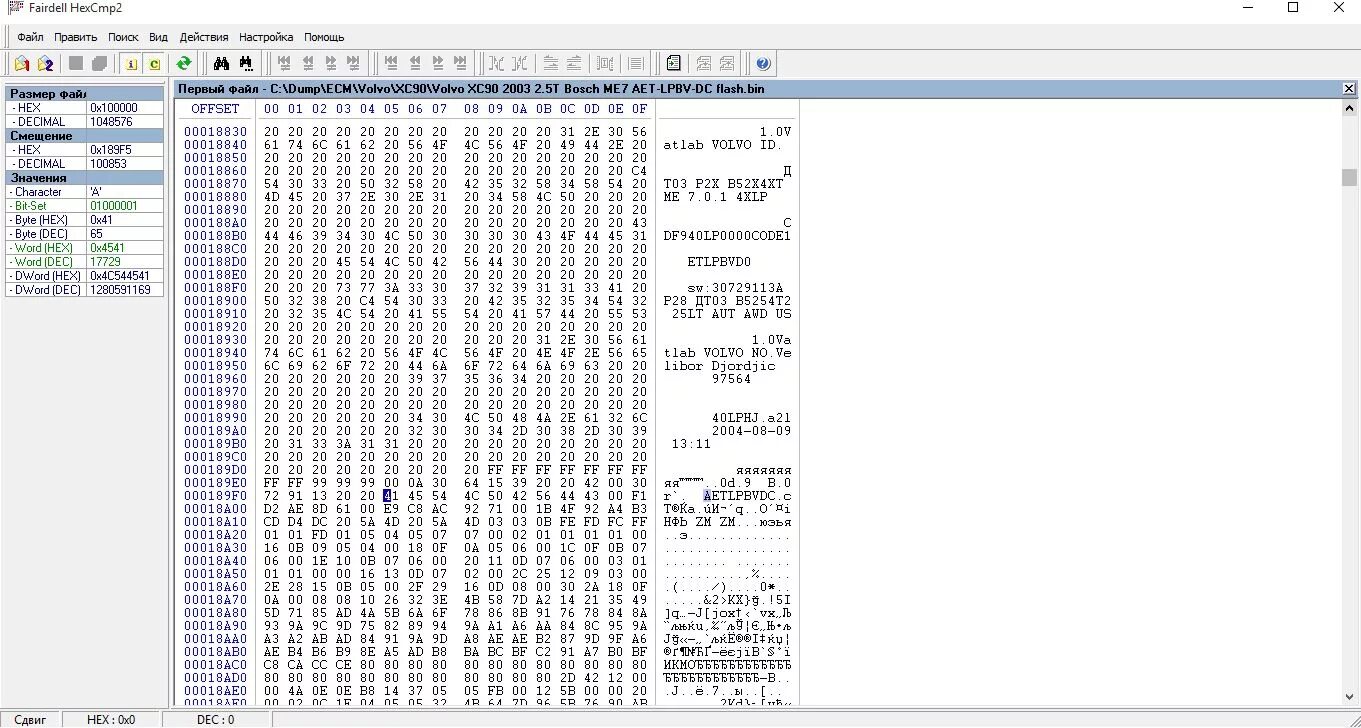Image resolution: width=1361 pixels, height=728 pixels.
Task: Click offset row 00018AC0
Action: tap(215, 665)
